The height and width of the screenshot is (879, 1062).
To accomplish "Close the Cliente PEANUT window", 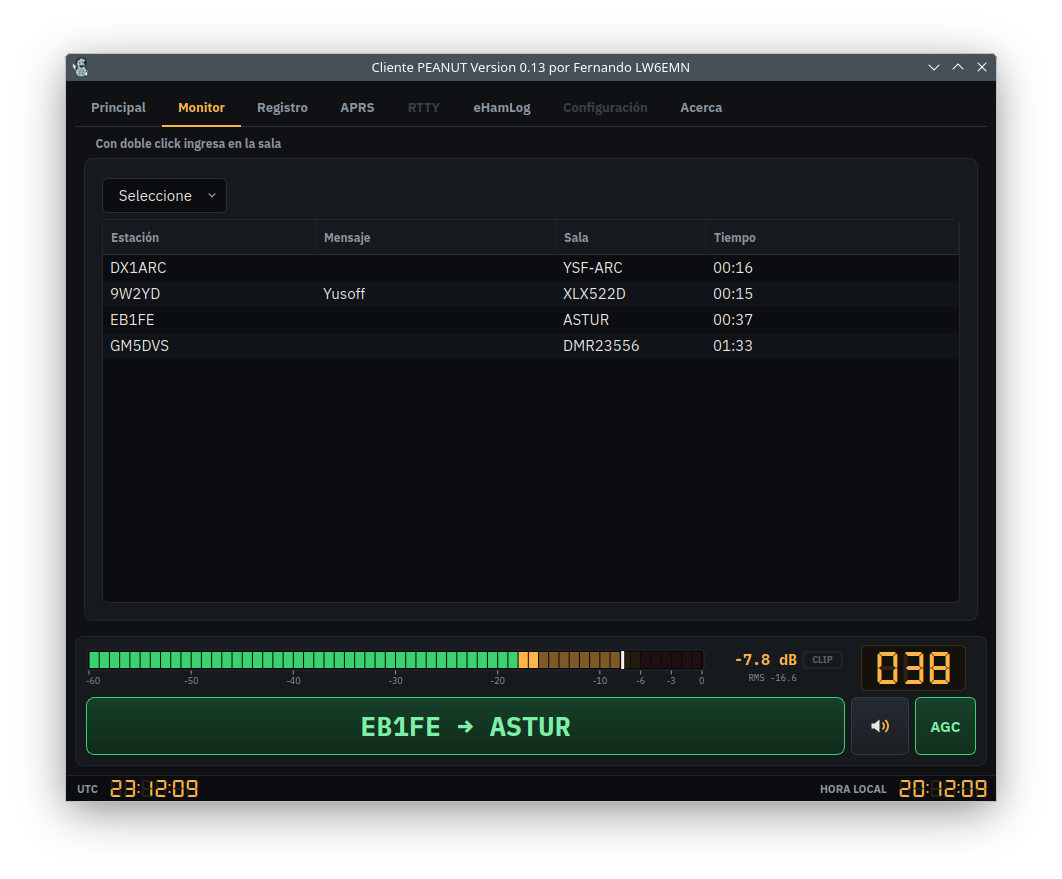I will click(981, 67).
